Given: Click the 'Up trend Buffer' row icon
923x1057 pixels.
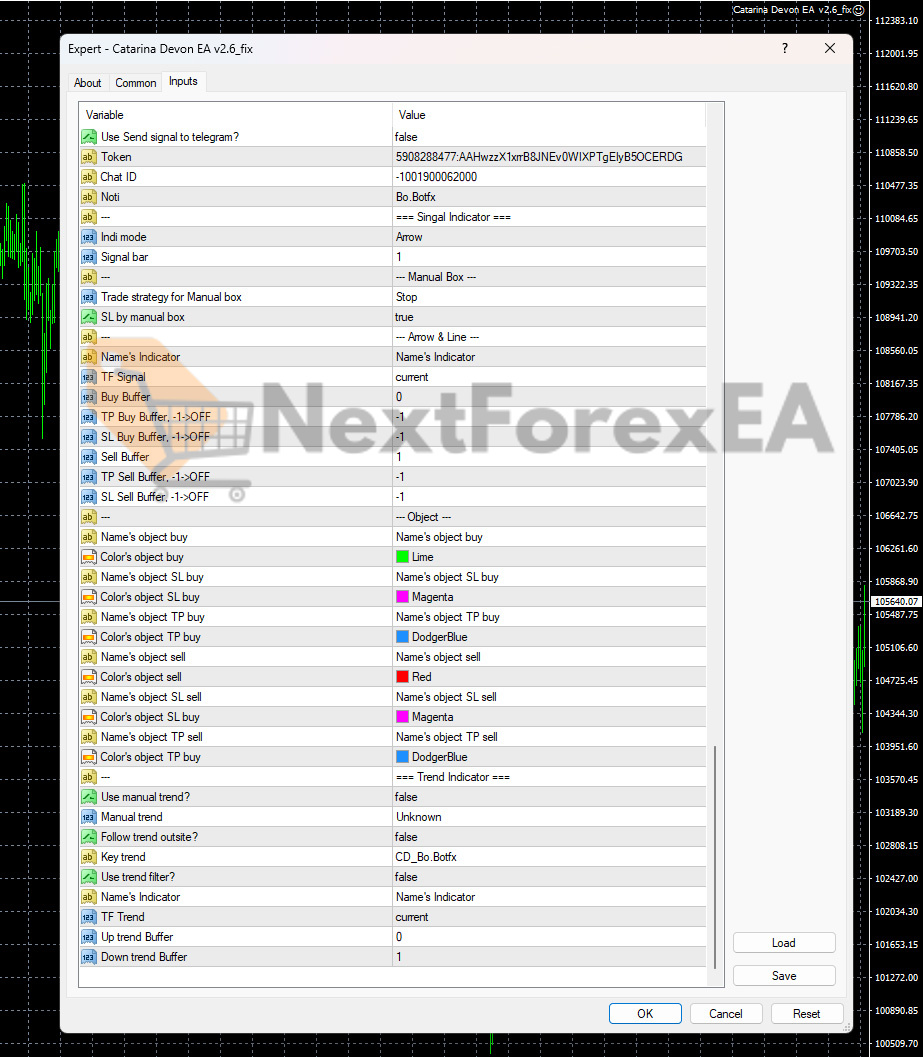Looking at the screenshot, I should (x=89, y=937).
